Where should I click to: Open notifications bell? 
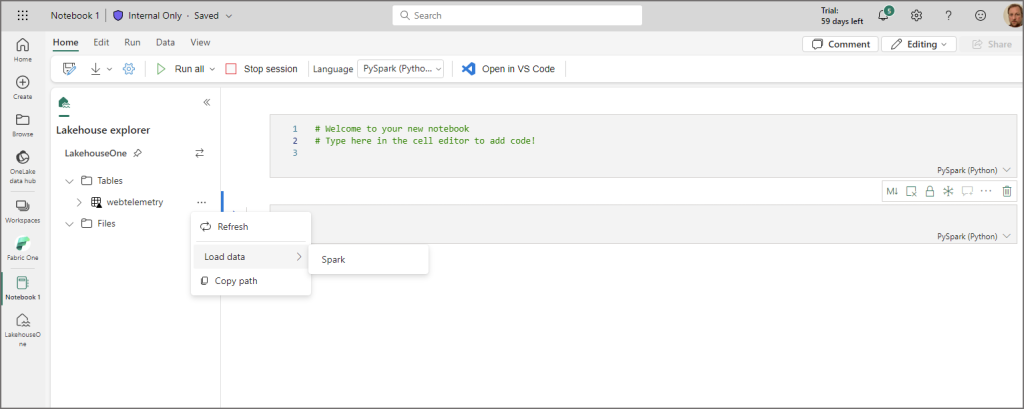(x=884, y=15)
